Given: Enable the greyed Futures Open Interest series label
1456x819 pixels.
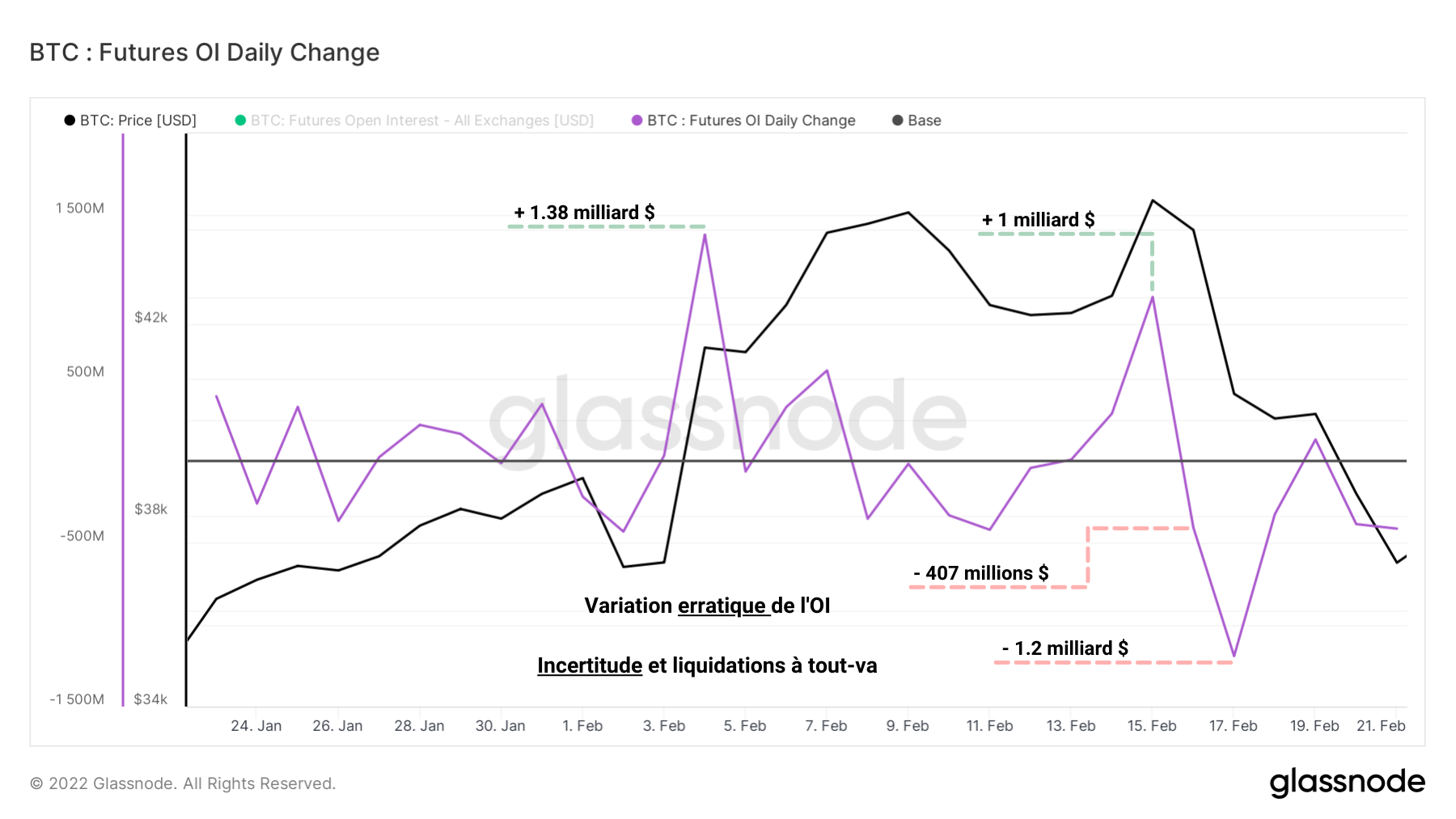Looking at the screenshot, I should click(421, 120).
